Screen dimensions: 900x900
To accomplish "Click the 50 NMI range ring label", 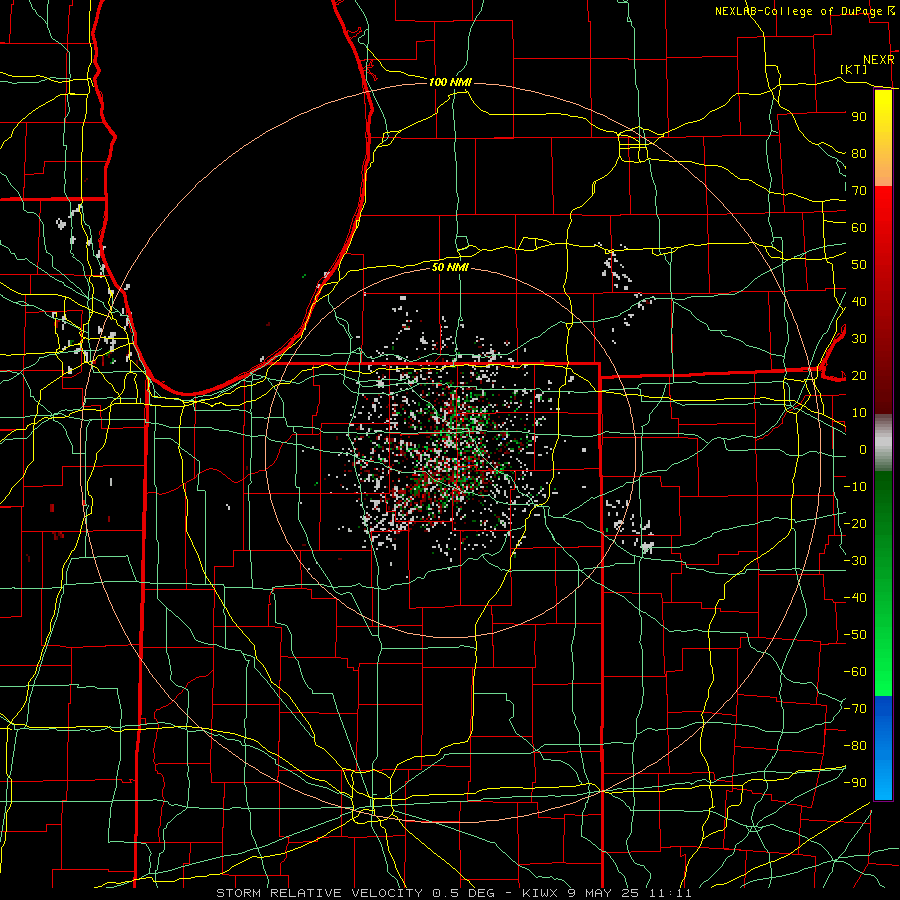I will (450, 267).
